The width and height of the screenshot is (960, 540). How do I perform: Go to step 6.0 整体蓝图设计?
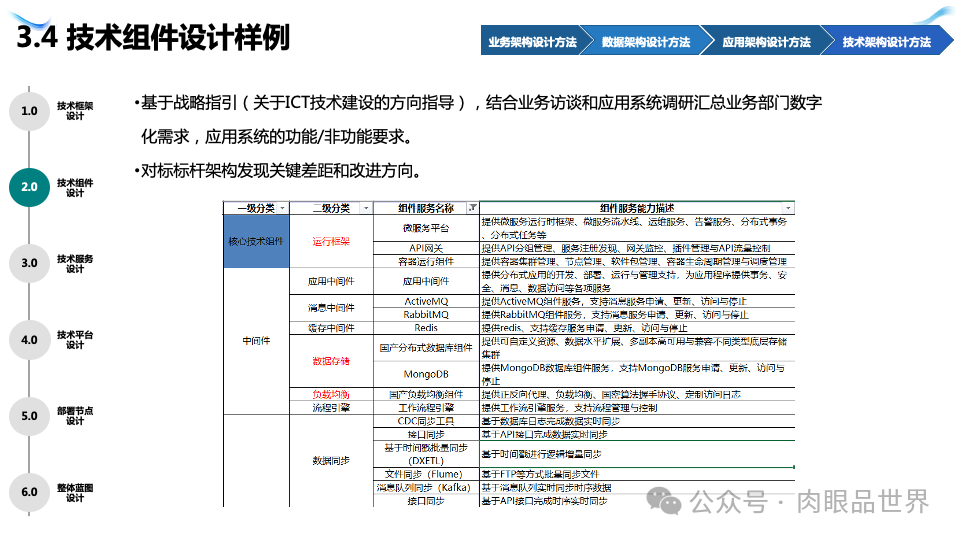pos(29,492)
